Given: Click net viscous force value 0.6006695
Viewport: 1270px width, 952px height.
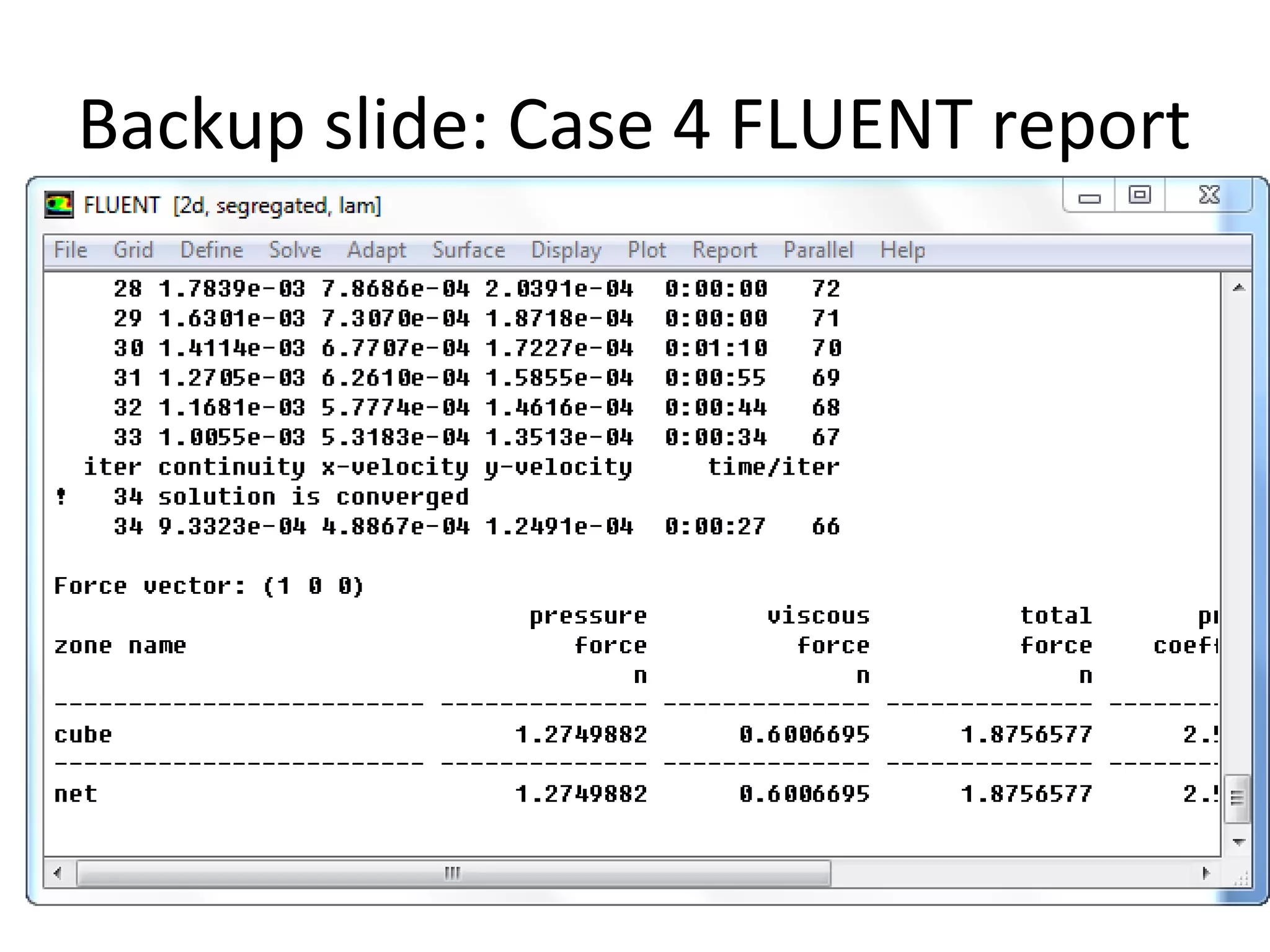Looking at the screenshot, I should 804,794.
